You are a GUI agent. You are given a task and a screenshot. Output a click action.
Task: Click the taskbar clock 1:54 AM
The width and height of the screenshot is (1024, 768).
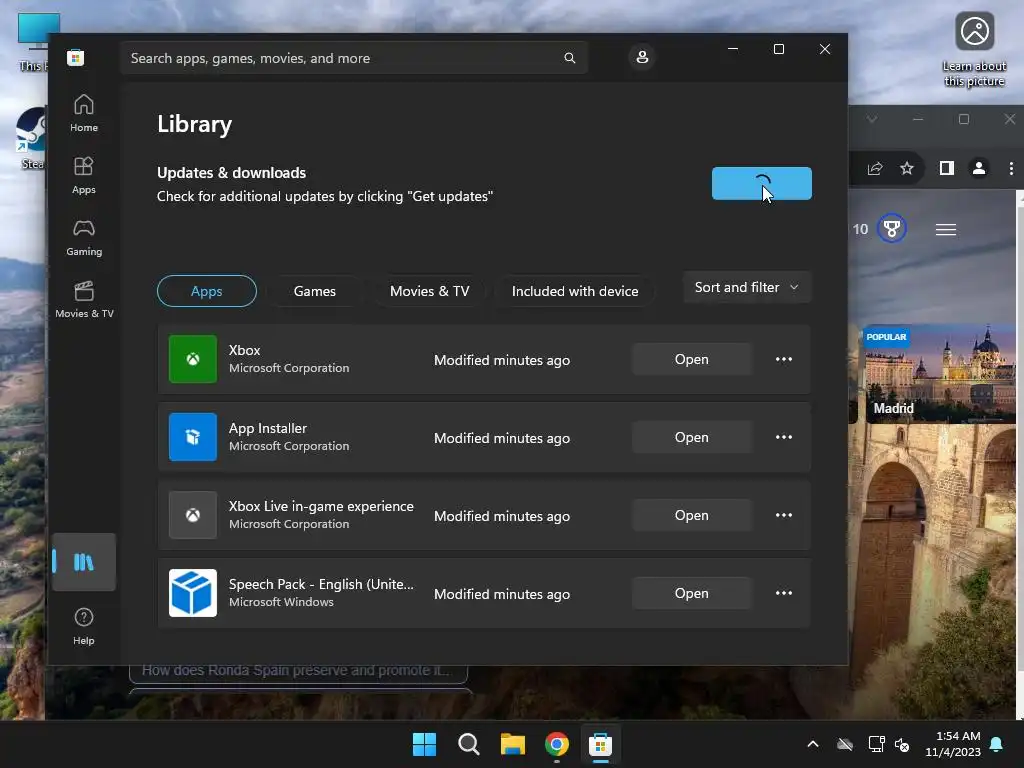click(958, 736)
